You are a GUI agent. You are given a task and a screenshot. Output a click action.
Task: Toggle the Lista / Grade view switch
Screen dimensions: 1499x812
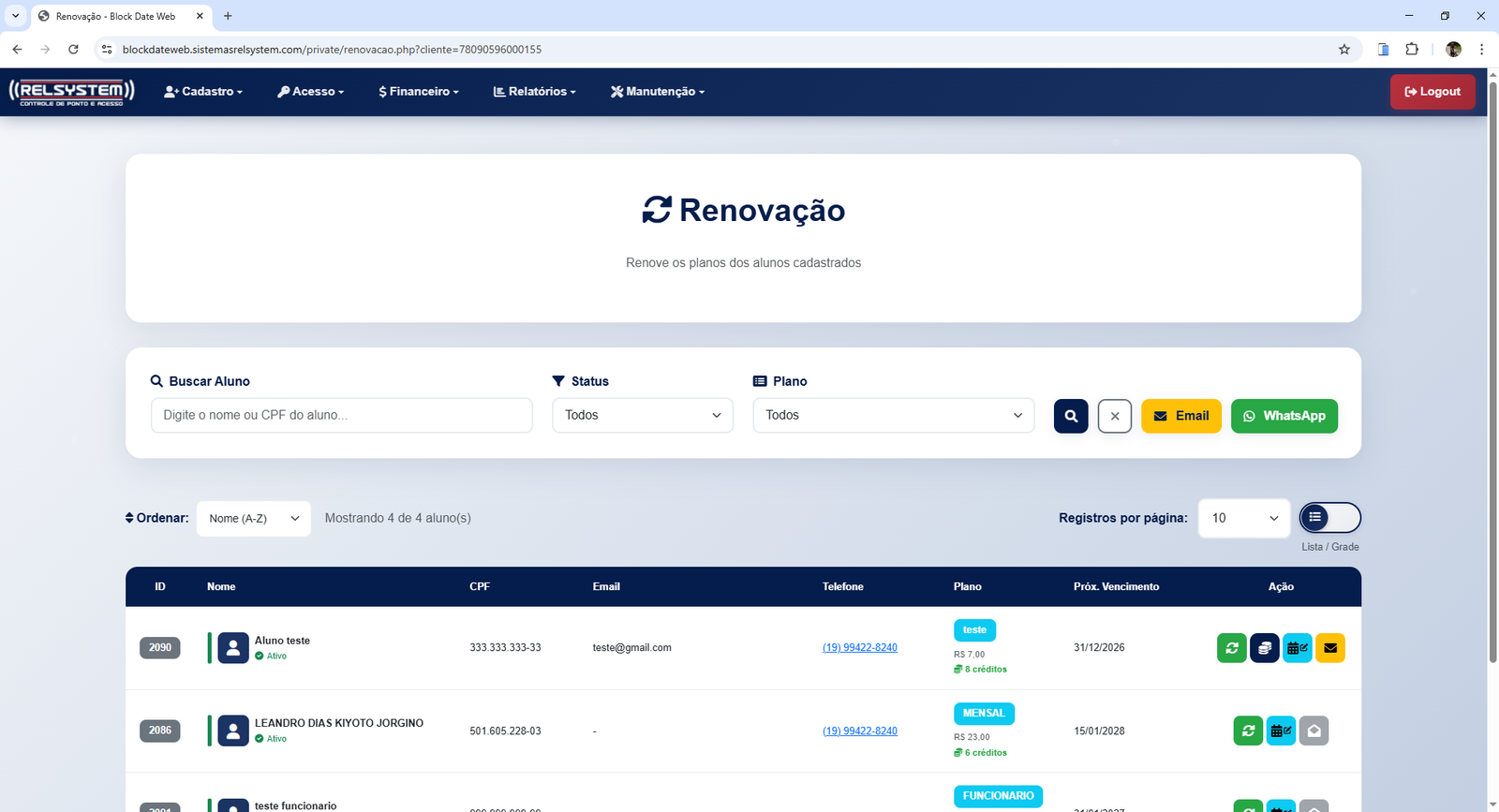click(x=1329, y=518)
